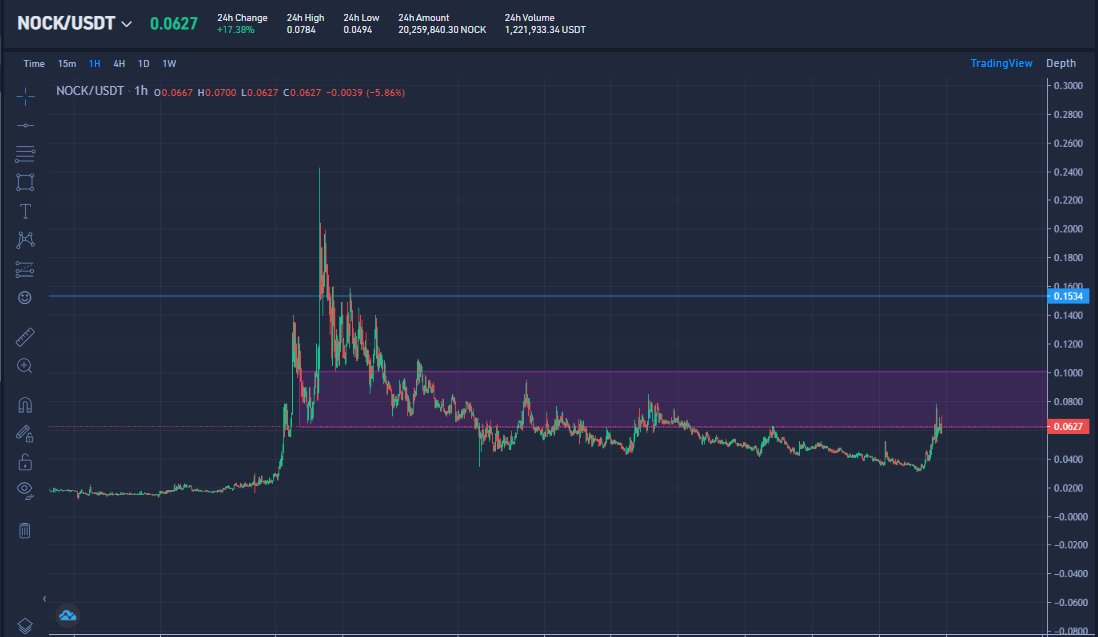Click the 0.3000 price axis label
1098x637 pixels.
(1068, 85)
